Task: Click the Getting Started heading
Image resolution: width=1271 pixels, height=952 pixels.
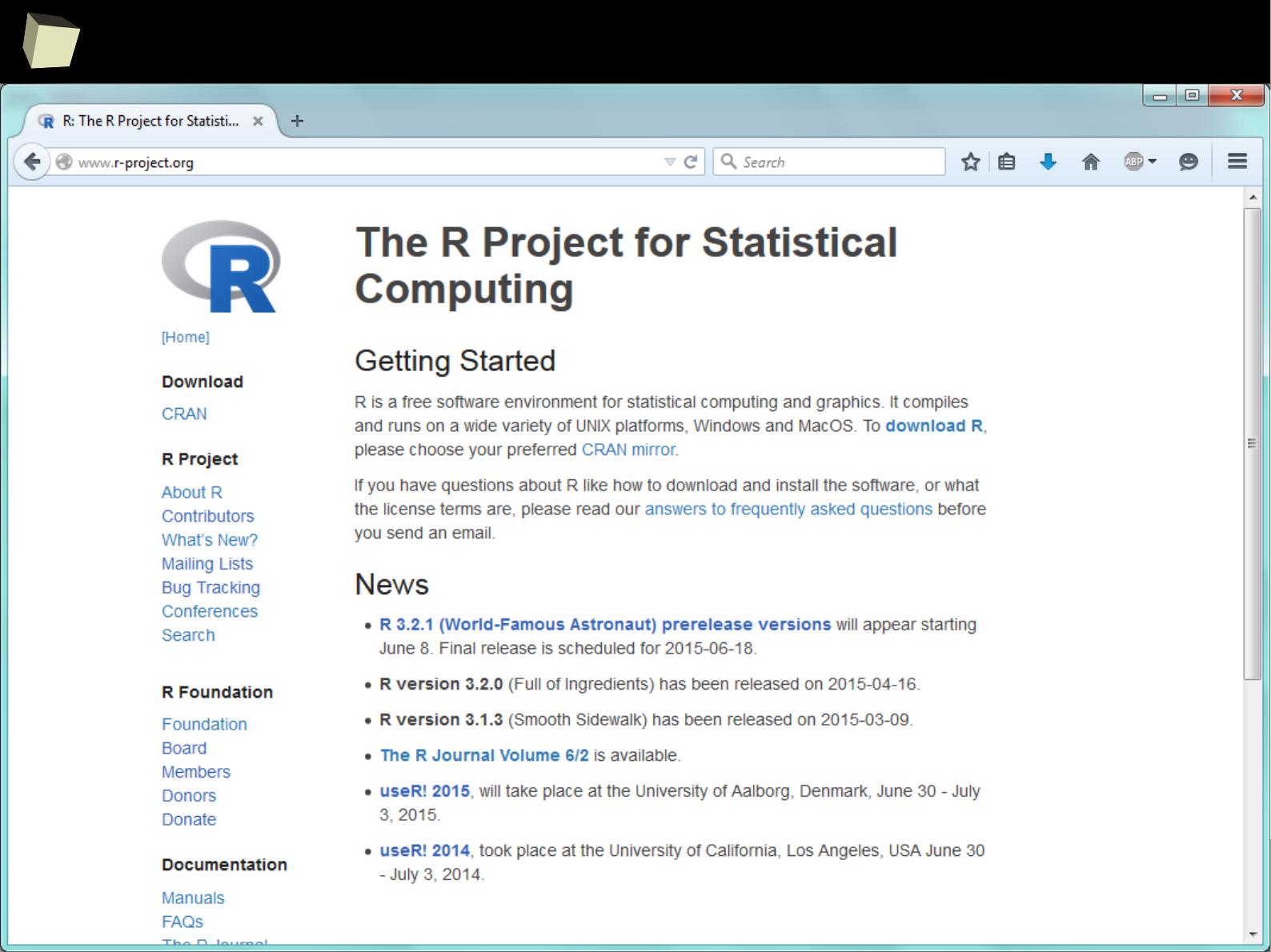Action: pyautogui.click(x=455, y=361)
